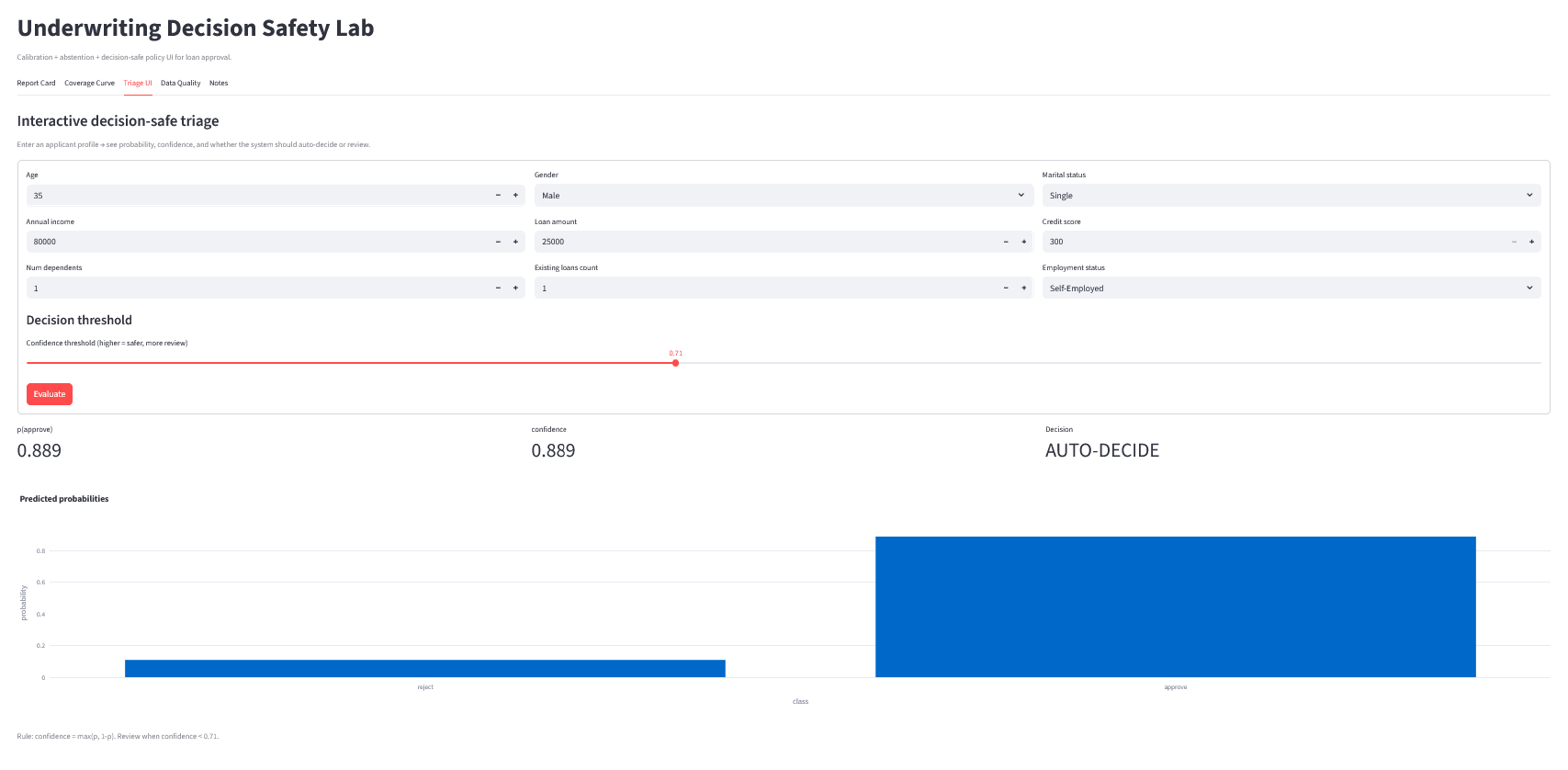This screenshot has width=1568, height=770.
Task: Click the Decision threshold heading
Action: point(79,321)
